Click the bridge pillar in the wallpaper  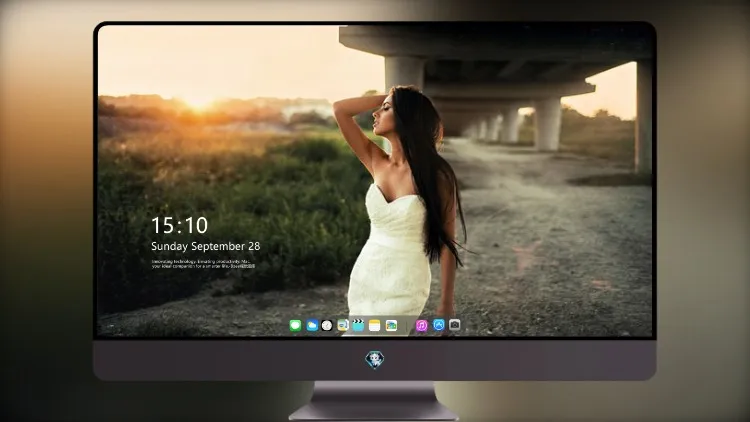pos(548,123)
